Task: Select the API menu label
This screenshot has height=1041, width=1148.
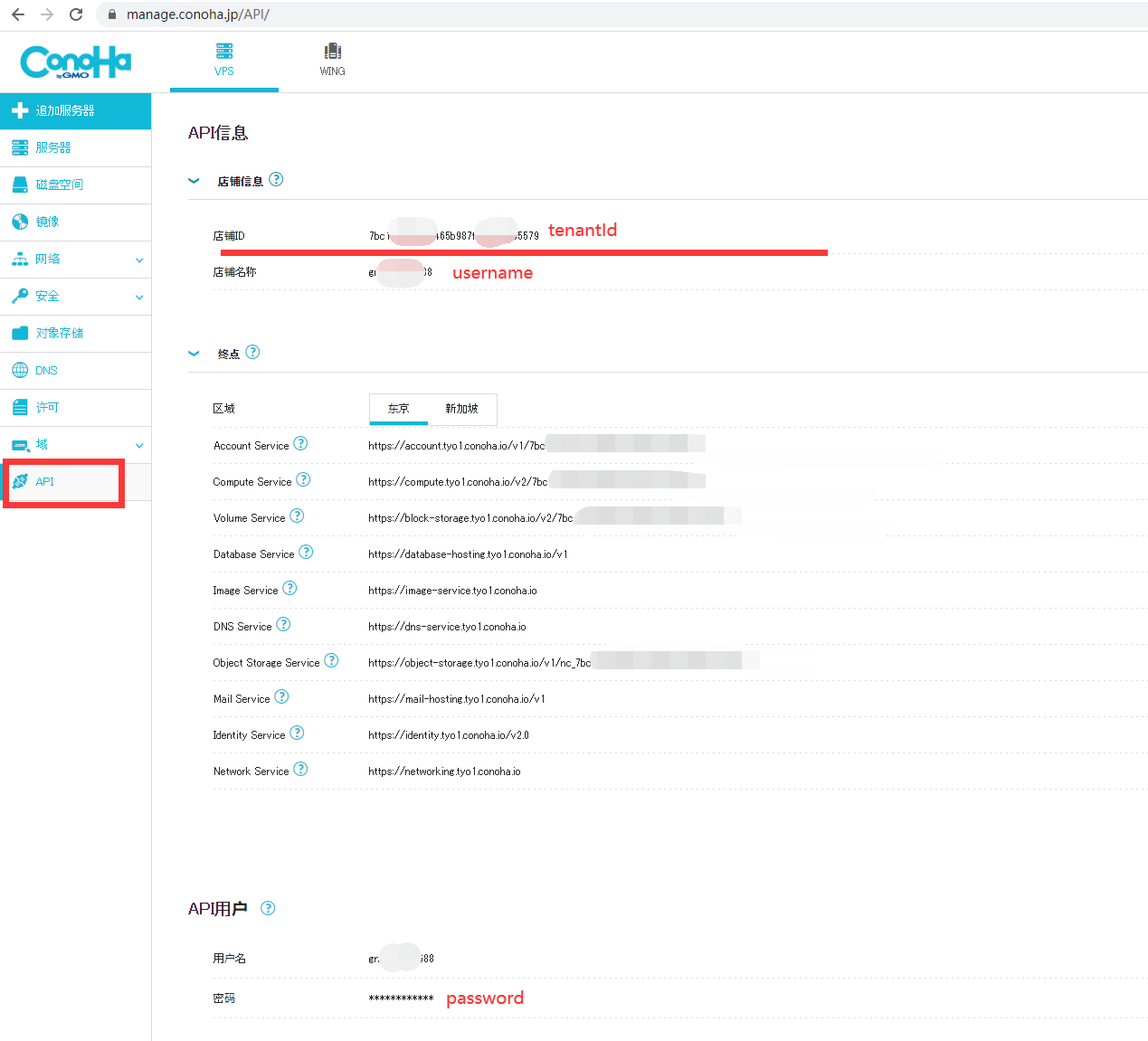Action: [x=45, y=482]
